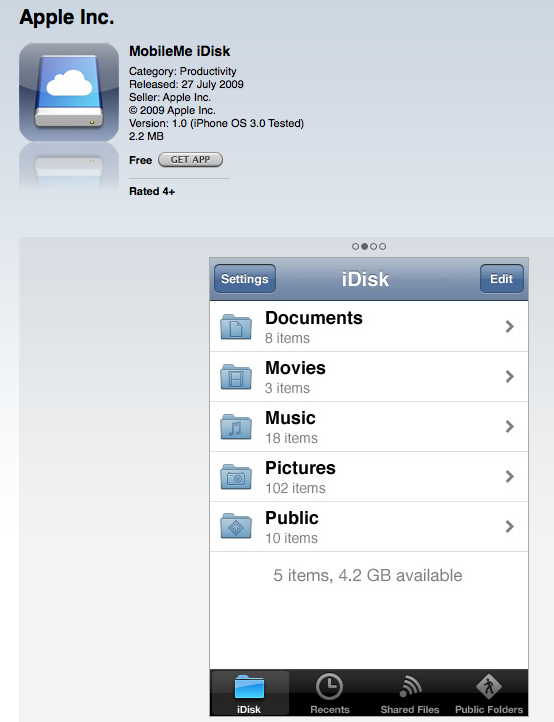Image resolution: width=554 pixels, height=722 pixels.
Task: Switch to the Recents tab
Action: (329, 693)
